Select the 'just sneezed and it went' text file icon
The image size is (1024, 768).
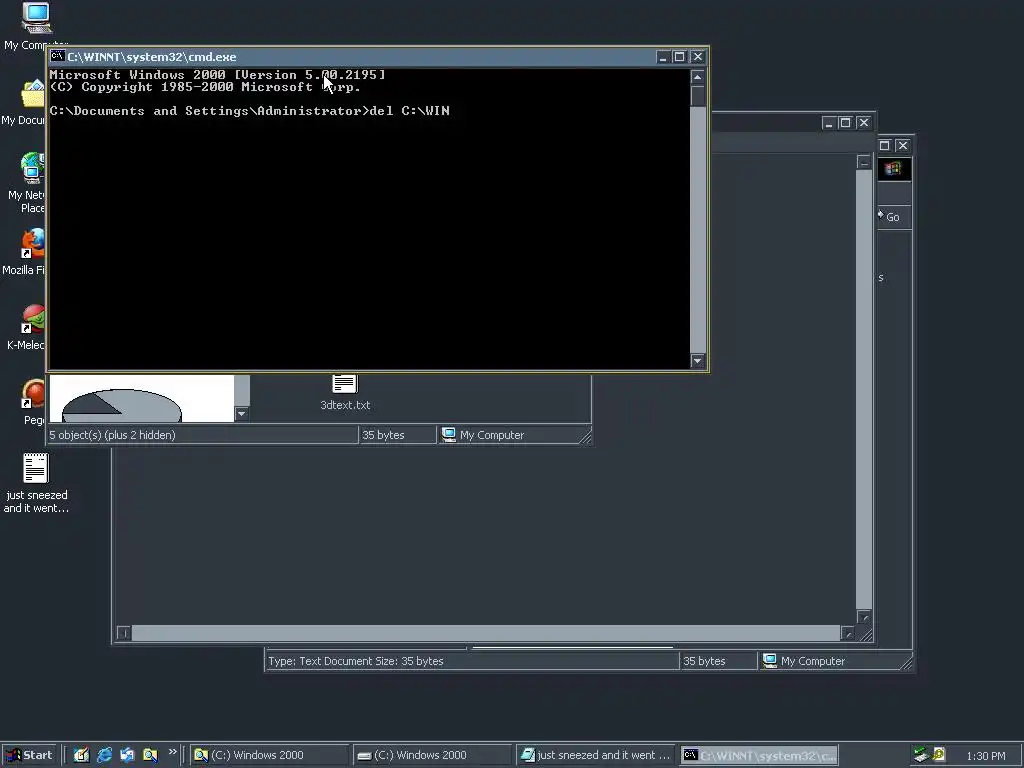[x=36, y=468]
